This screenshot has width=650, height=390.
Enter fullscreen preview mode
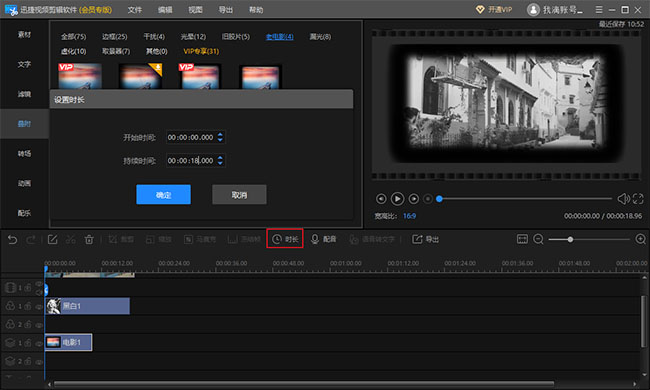[x=638, y=199]
